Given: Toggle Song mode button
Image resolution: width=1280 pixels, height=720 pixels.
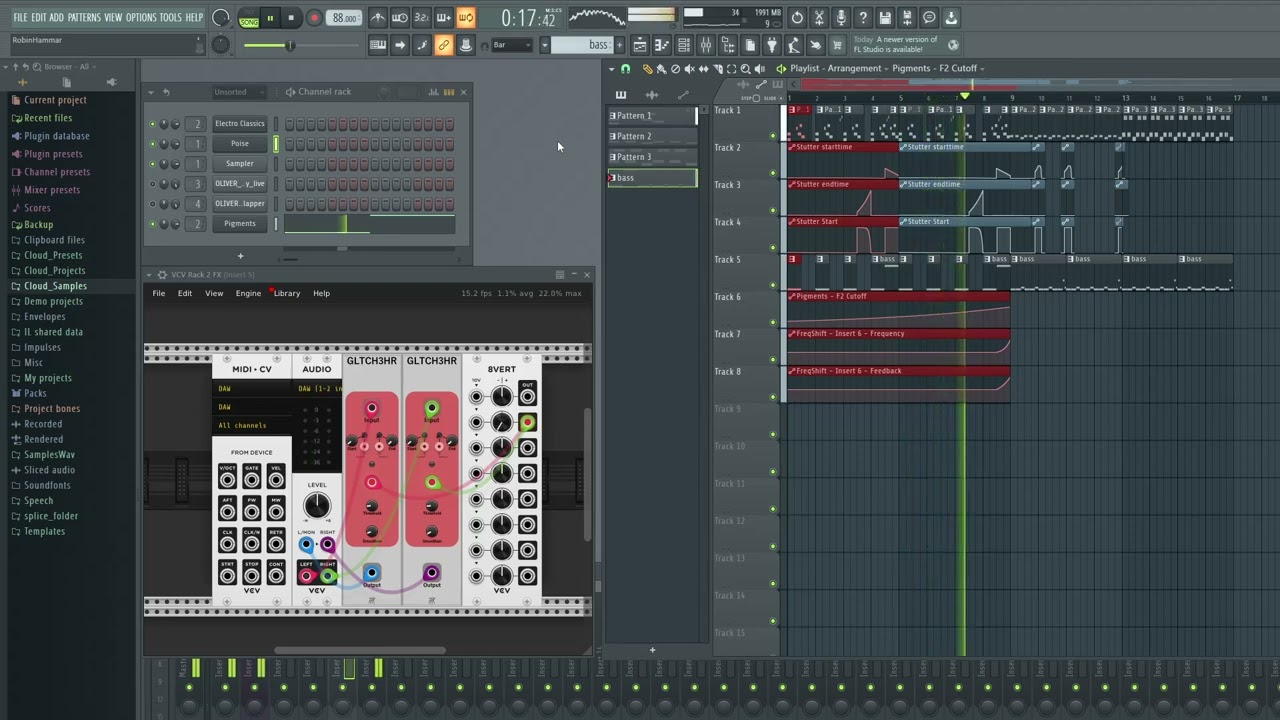Looking at the screenshot, I should pyautogui.click(x=249, y=21).
